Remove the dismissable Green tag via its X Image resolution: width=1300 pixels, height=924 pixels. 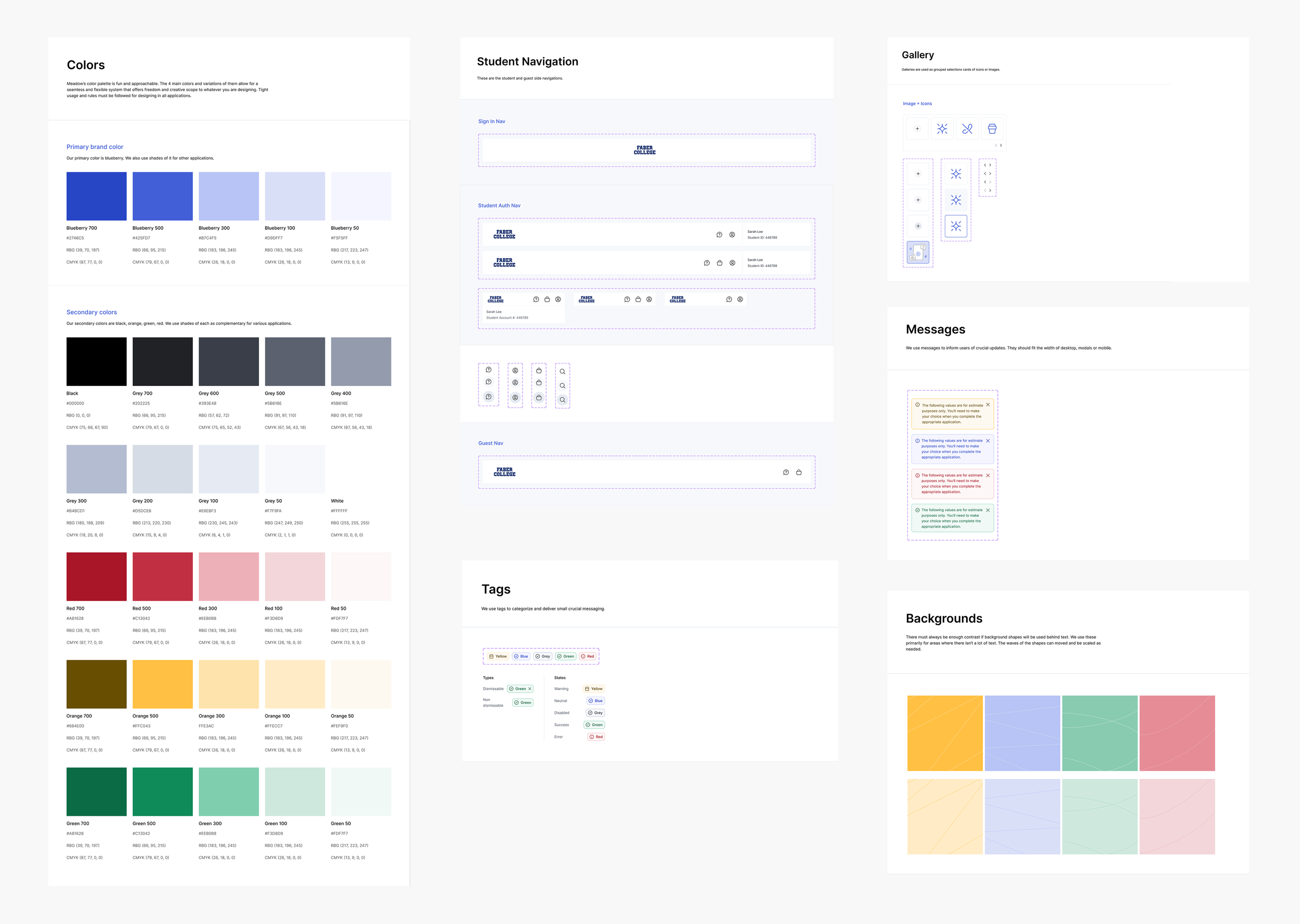coord(530,689)
